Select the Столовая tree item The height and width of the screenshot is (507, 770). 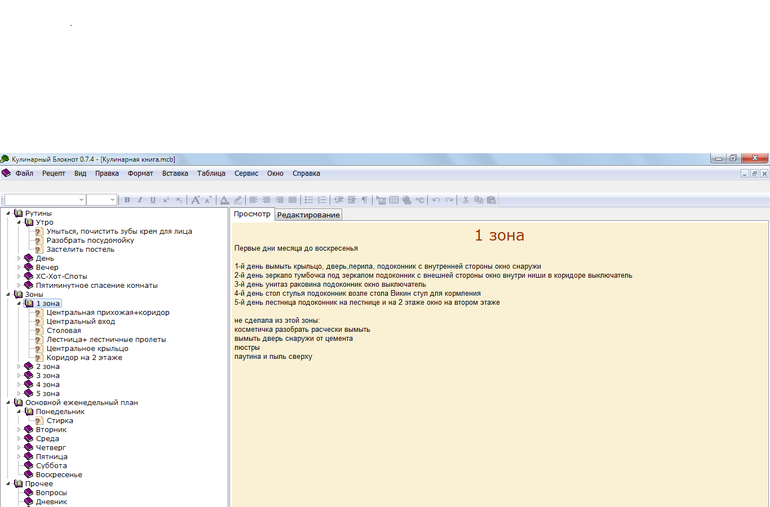coord(64,331)
